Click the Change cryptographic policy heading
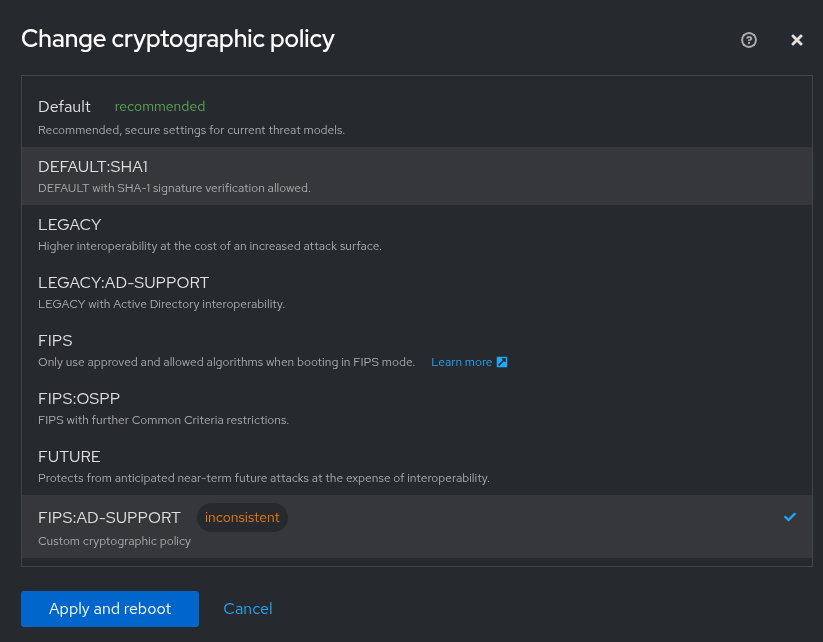This screenshot has height=642, width=823. point(178,39)
